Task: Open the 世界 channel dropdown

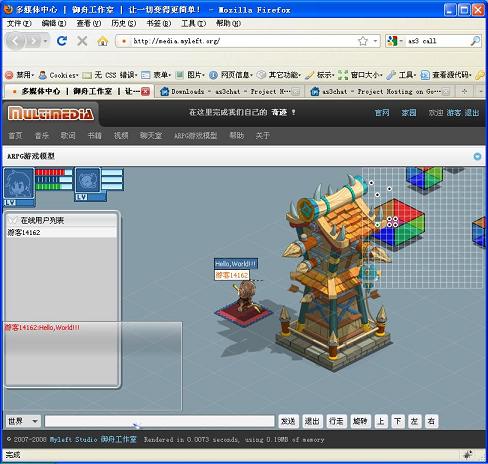Action: (x=23, y=421)
